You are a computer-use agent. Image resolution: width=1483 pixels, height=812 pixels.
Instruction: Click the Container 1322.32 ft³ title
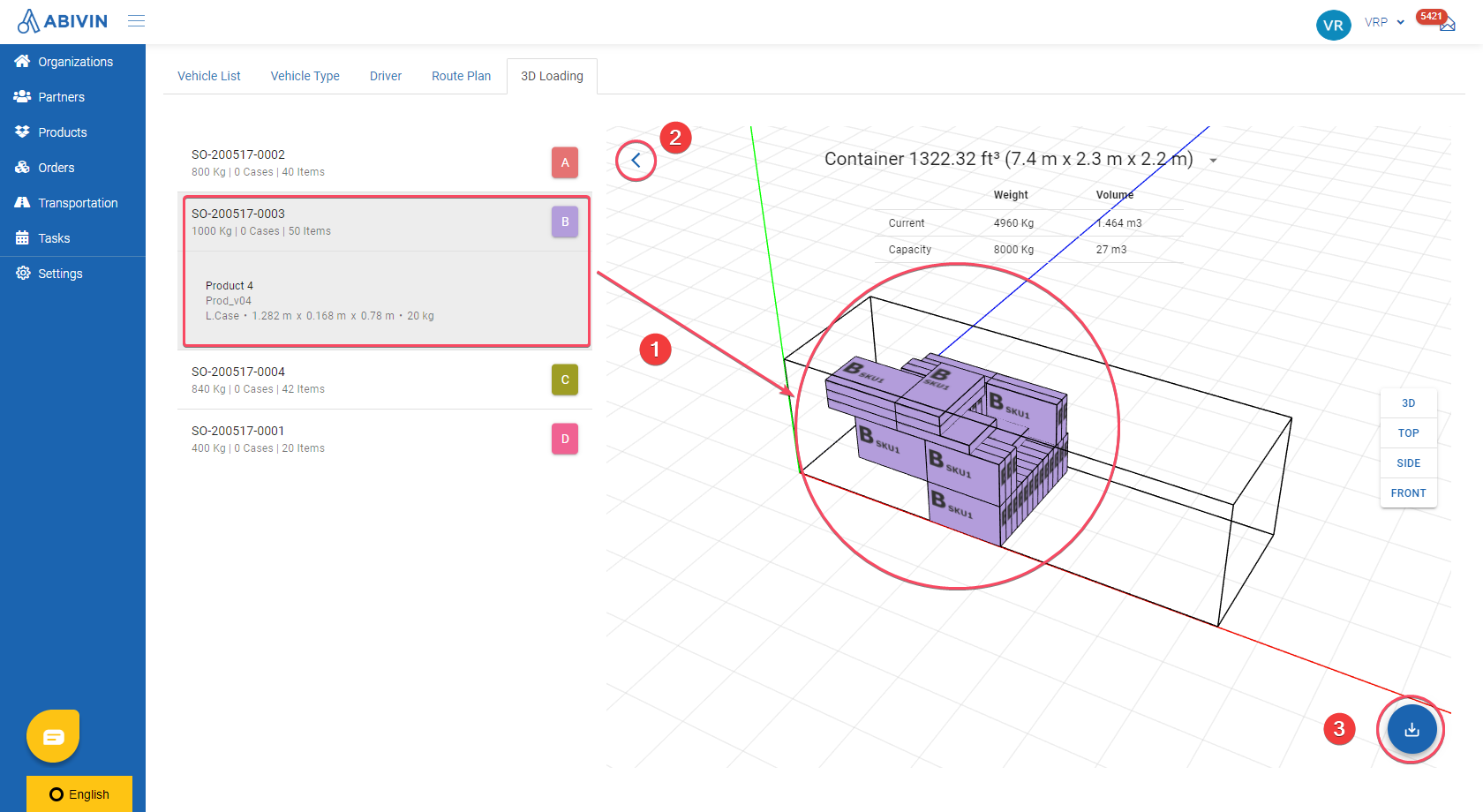coord(1008,159)
